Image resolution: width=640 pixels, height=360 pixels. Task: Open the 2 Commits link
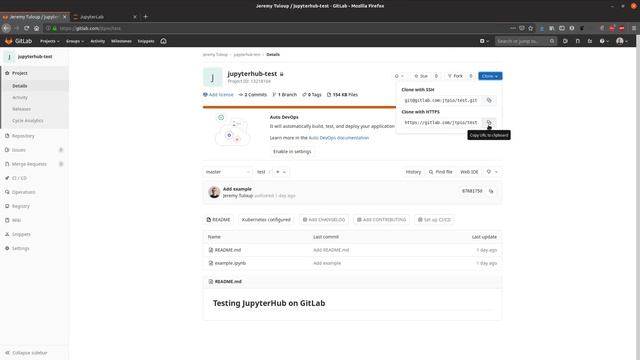[x=253, y=95]
